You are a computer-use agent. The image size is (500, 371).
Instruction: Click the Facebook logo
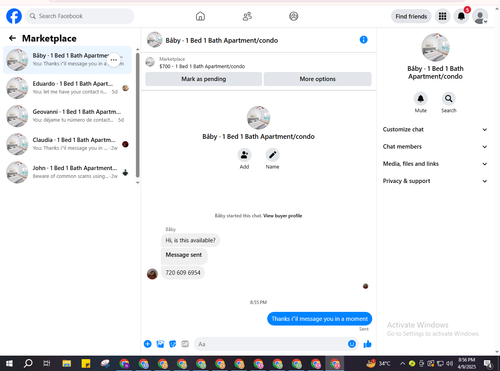(14, 16)
